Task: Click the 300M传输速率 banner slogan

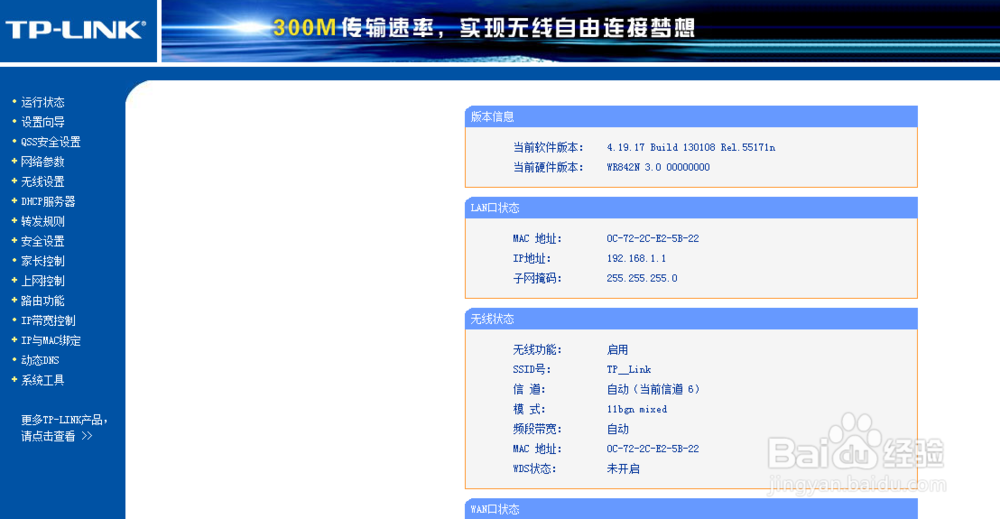Action: (484, 27)
